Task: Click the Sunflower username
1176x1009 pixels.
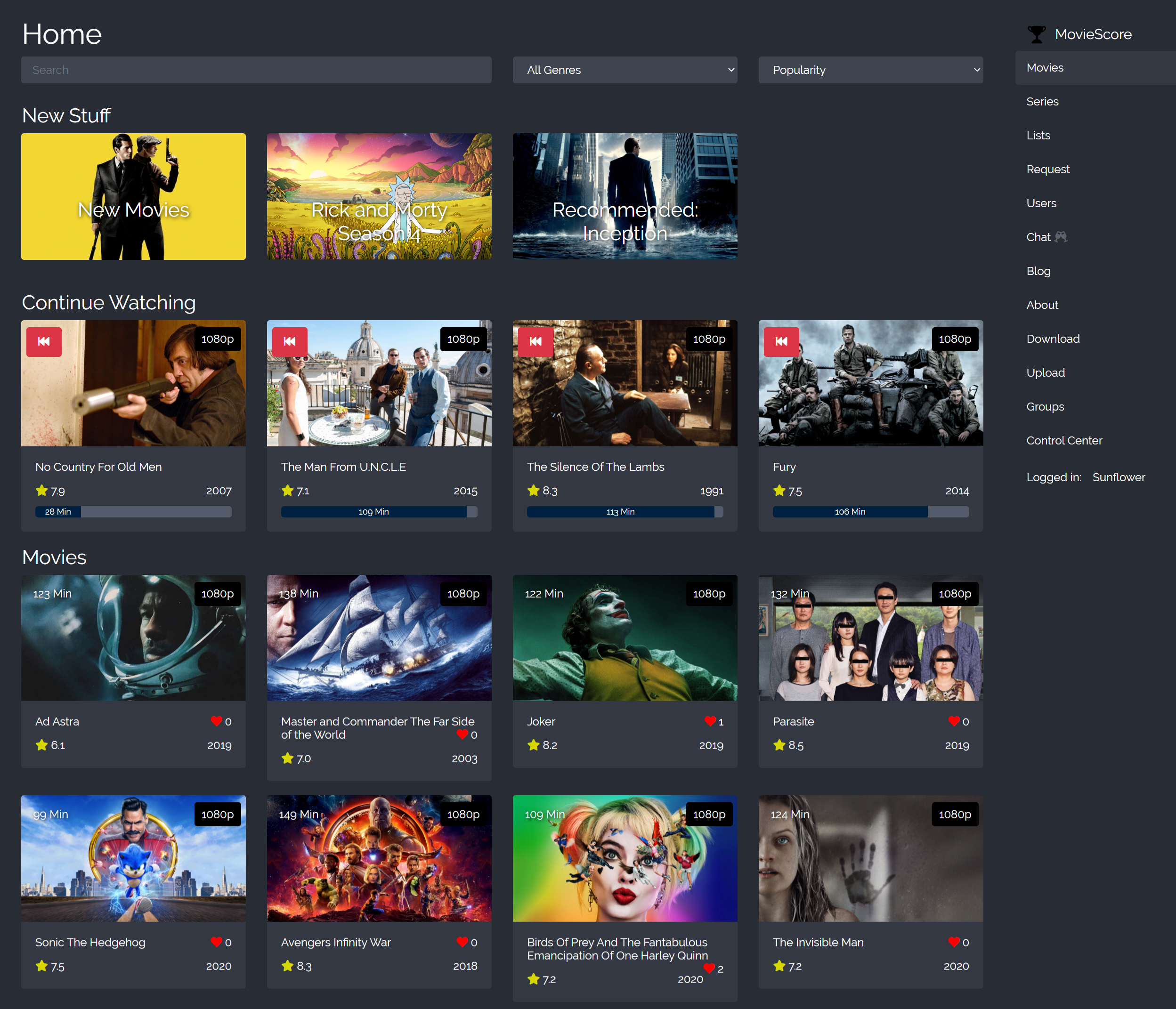Action: pos(1118,477)
